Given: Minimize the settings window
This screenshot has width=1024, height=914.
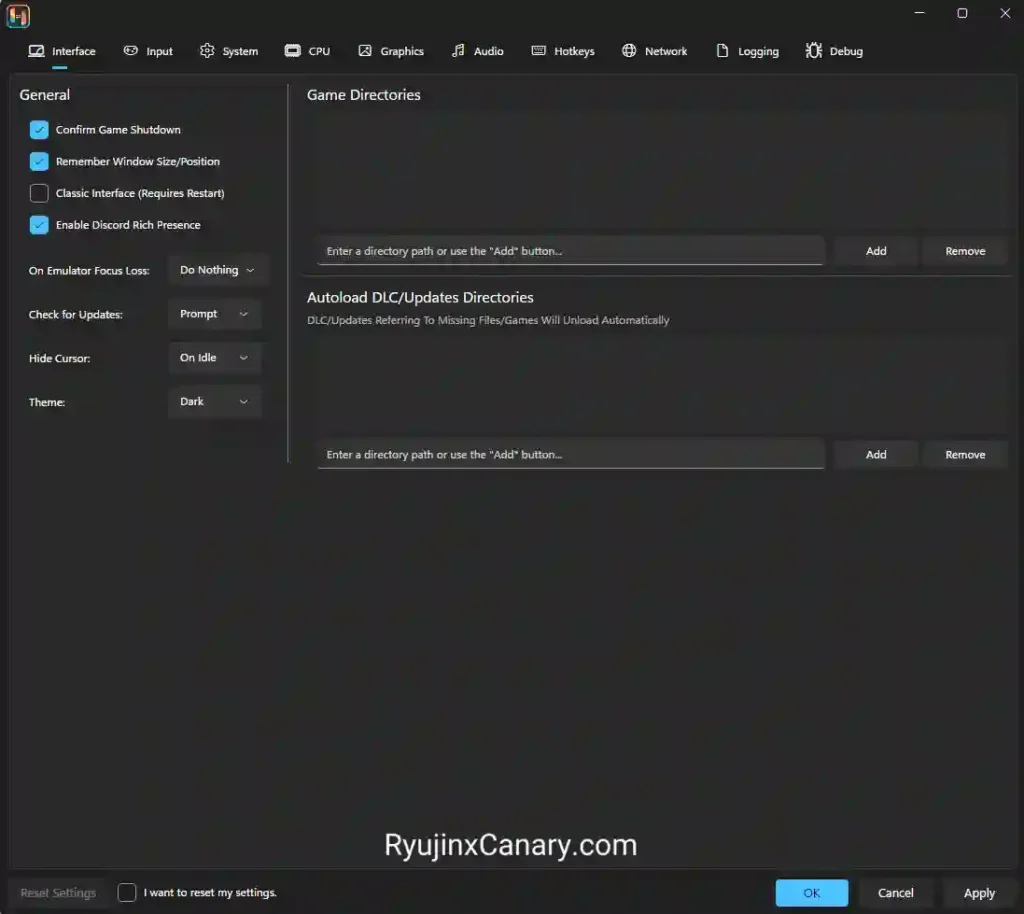Looking at the screenshot, I should [x=920, y=13].
